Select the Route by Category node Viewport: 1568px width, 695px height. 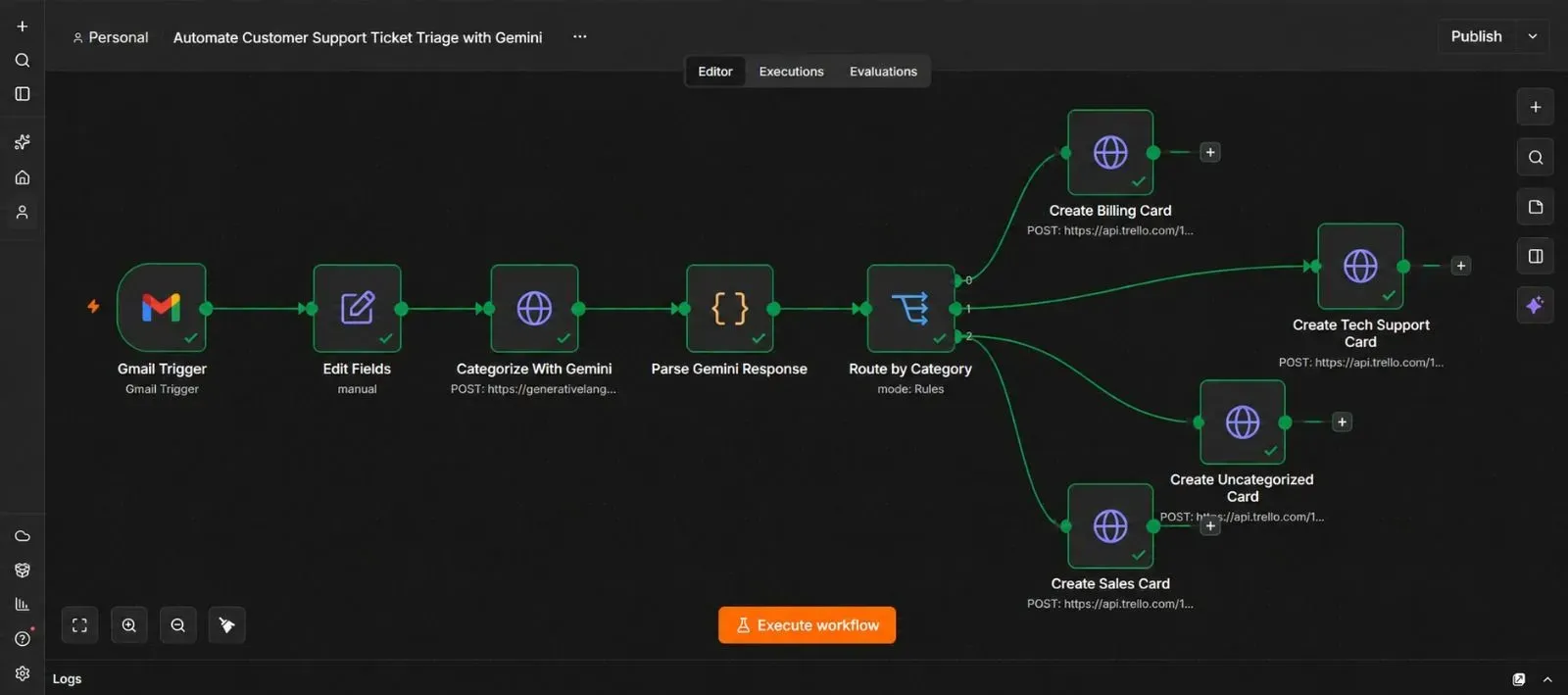pyautogui.click(x=910, y=308)
